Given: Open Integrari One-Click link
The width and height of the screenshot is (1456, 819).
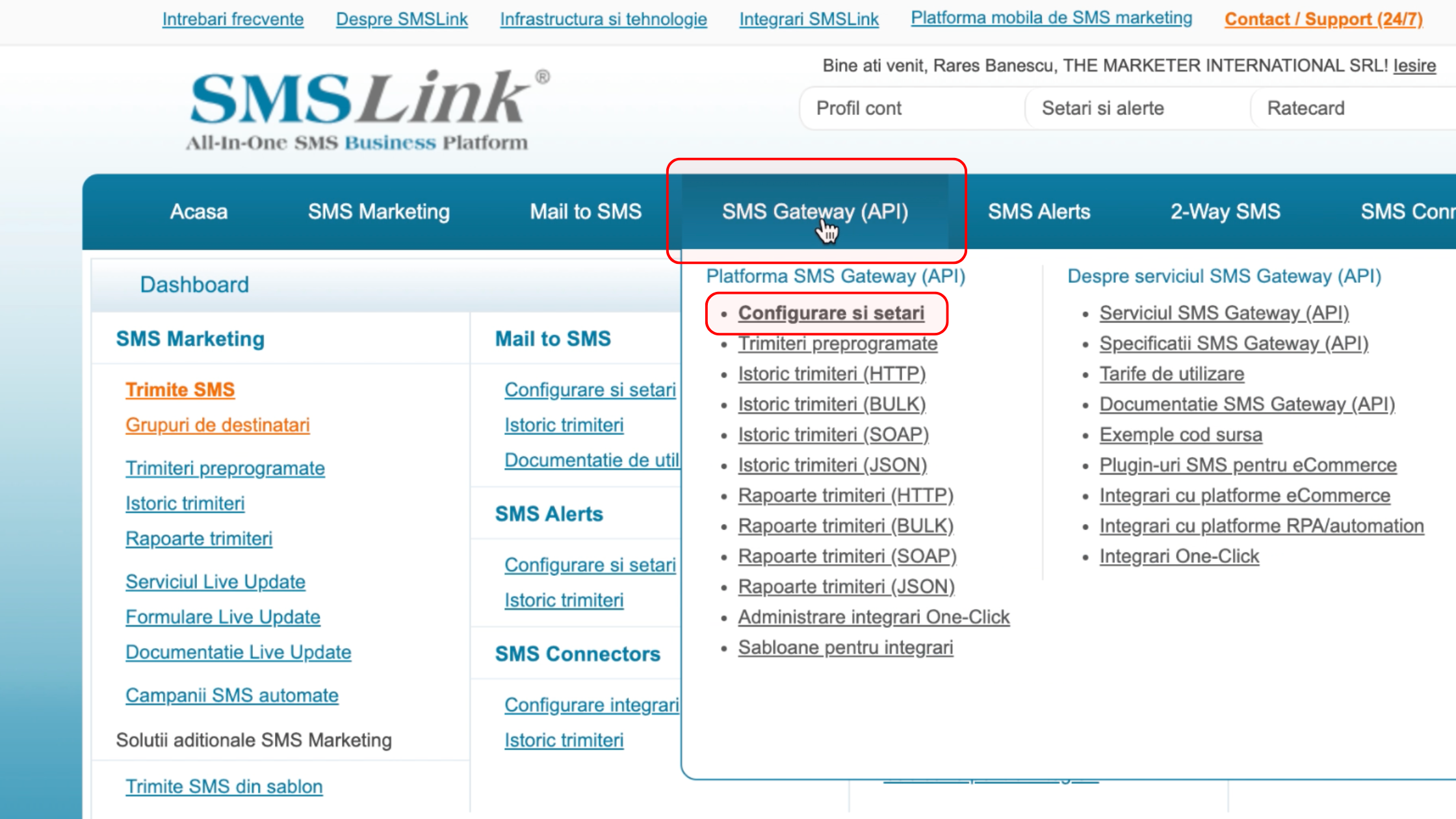Looking at the screenshot, I should [x=1179, y=556].
